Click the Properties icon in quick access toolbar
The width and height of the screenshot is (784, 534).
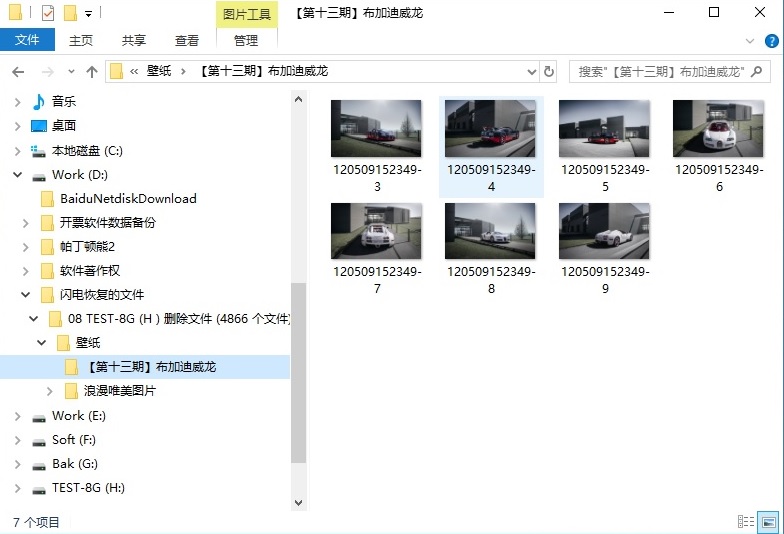[48, 12]
